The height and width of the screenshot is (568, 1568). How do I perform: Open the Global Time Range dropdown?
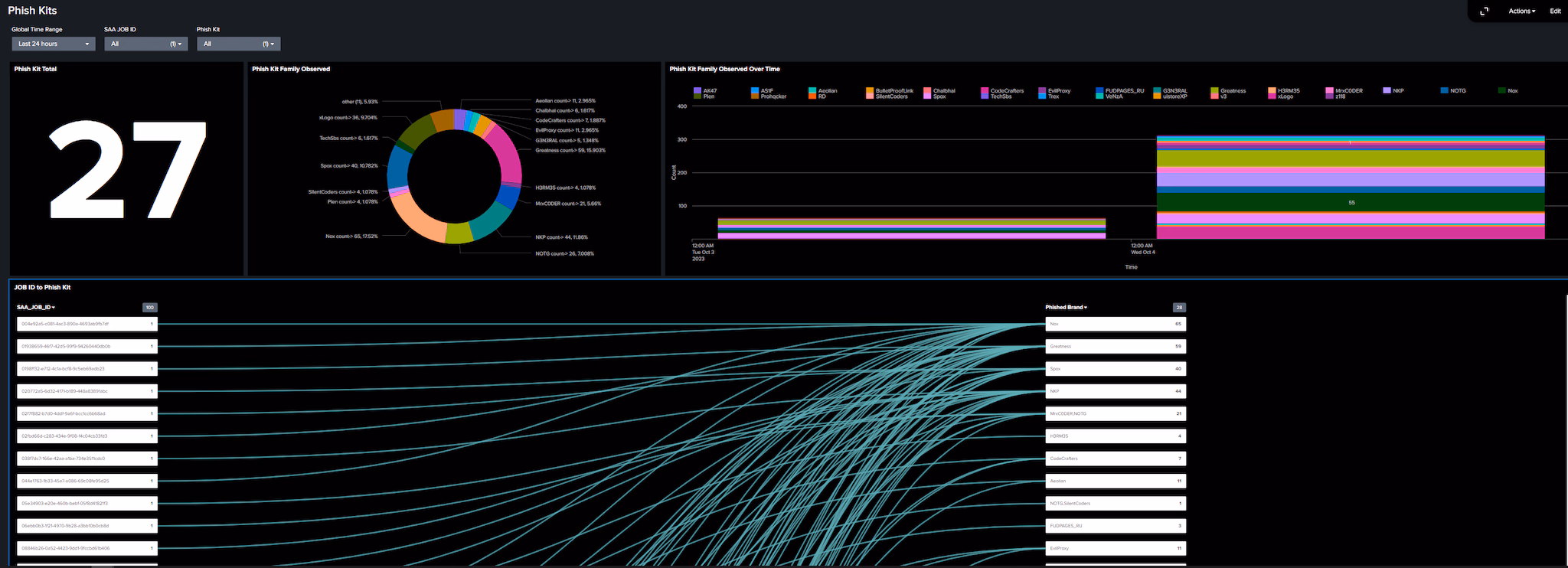point(54,44)
